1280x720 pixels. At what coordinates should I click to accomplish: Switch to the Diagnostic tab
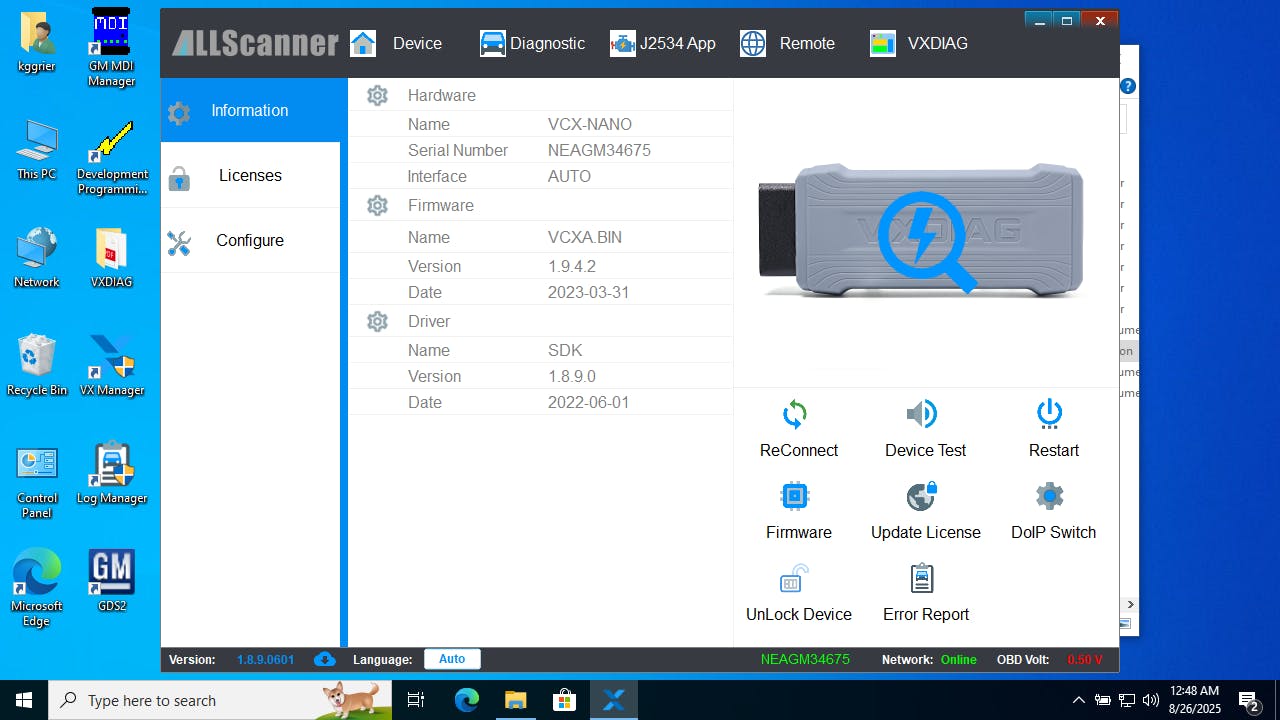[x=532, y=43]
